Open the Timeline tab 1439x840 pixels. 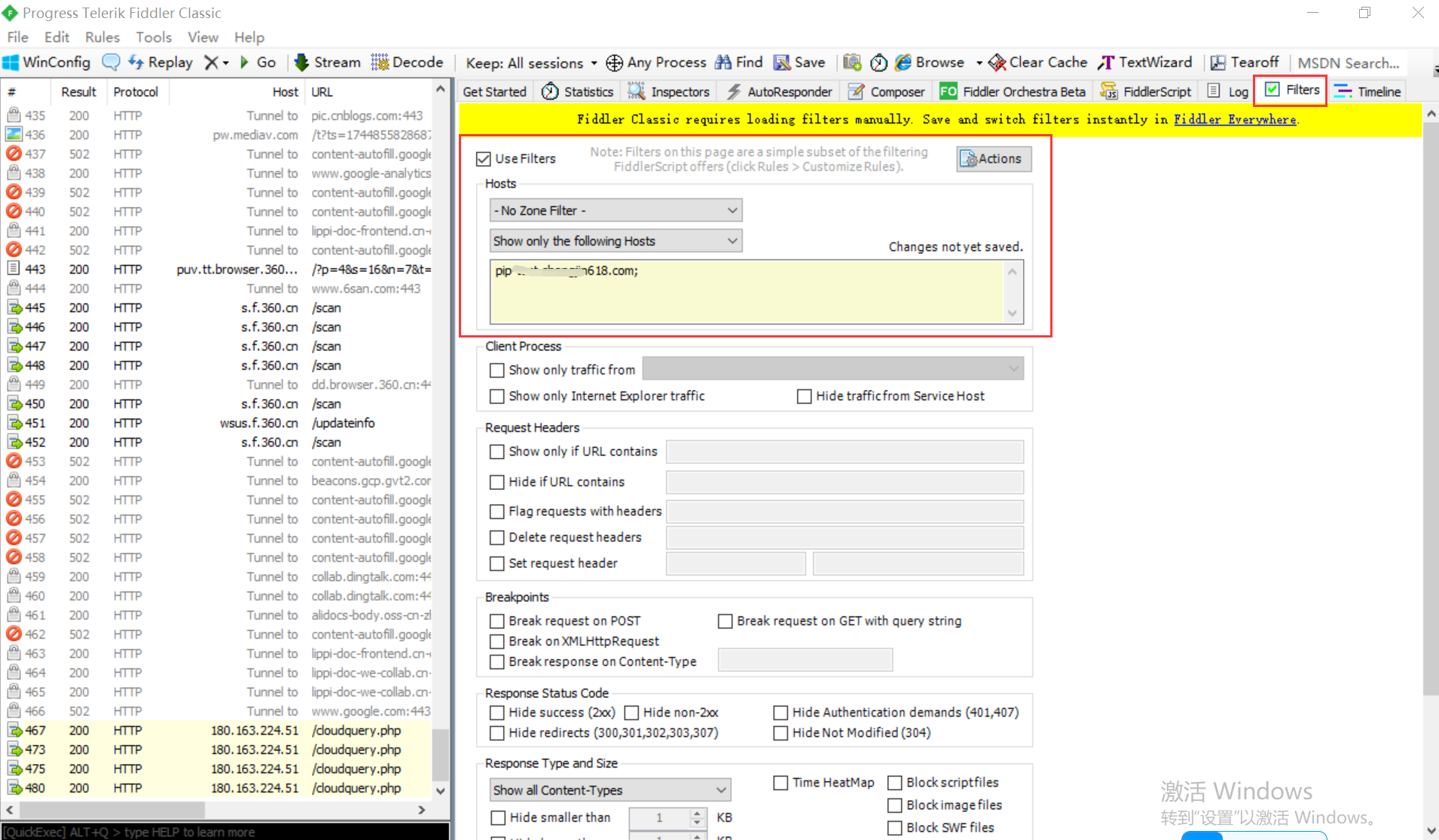coord(1367,91)
